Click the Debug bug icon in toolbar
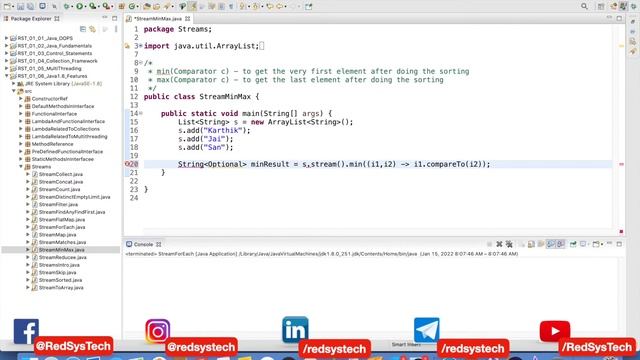Screen dimensions: 640x360 click(66, 6)
